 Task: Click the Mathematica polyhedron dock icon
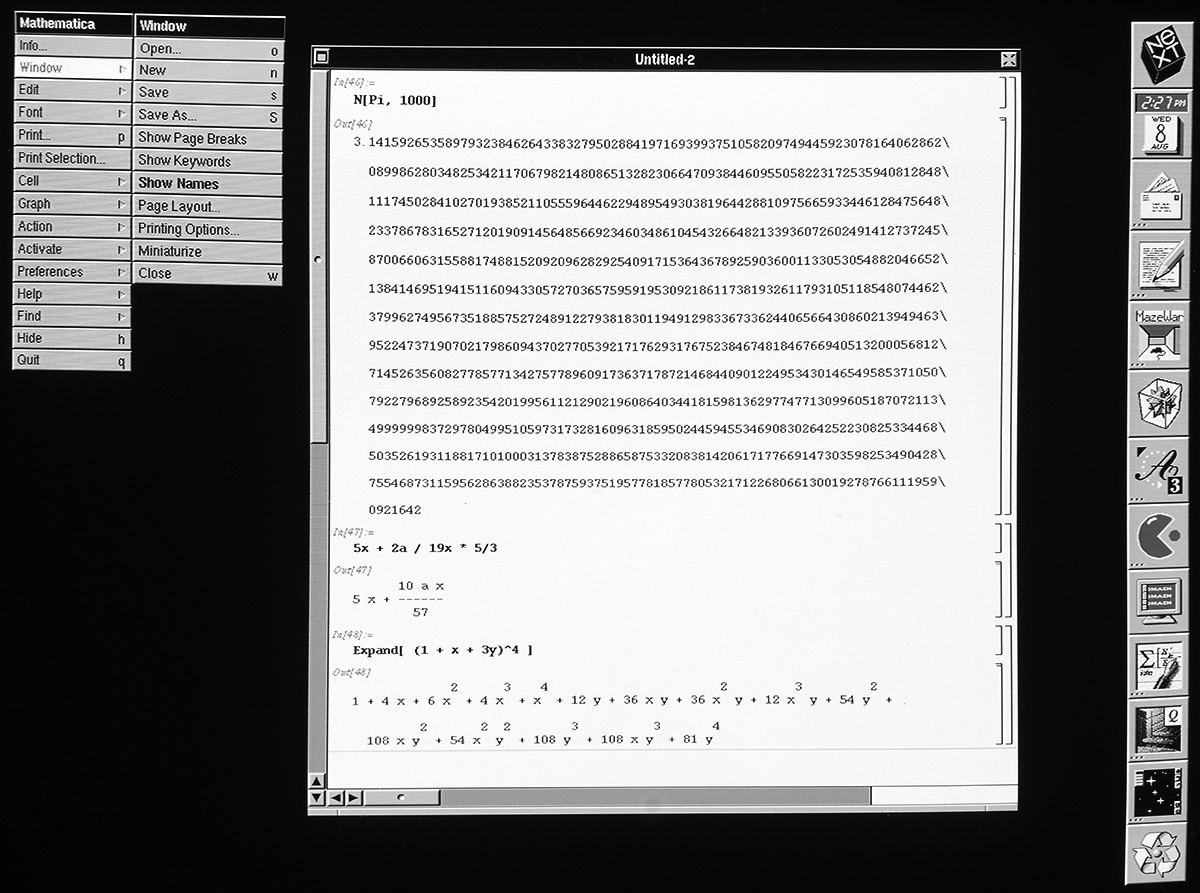(1159, 403)
